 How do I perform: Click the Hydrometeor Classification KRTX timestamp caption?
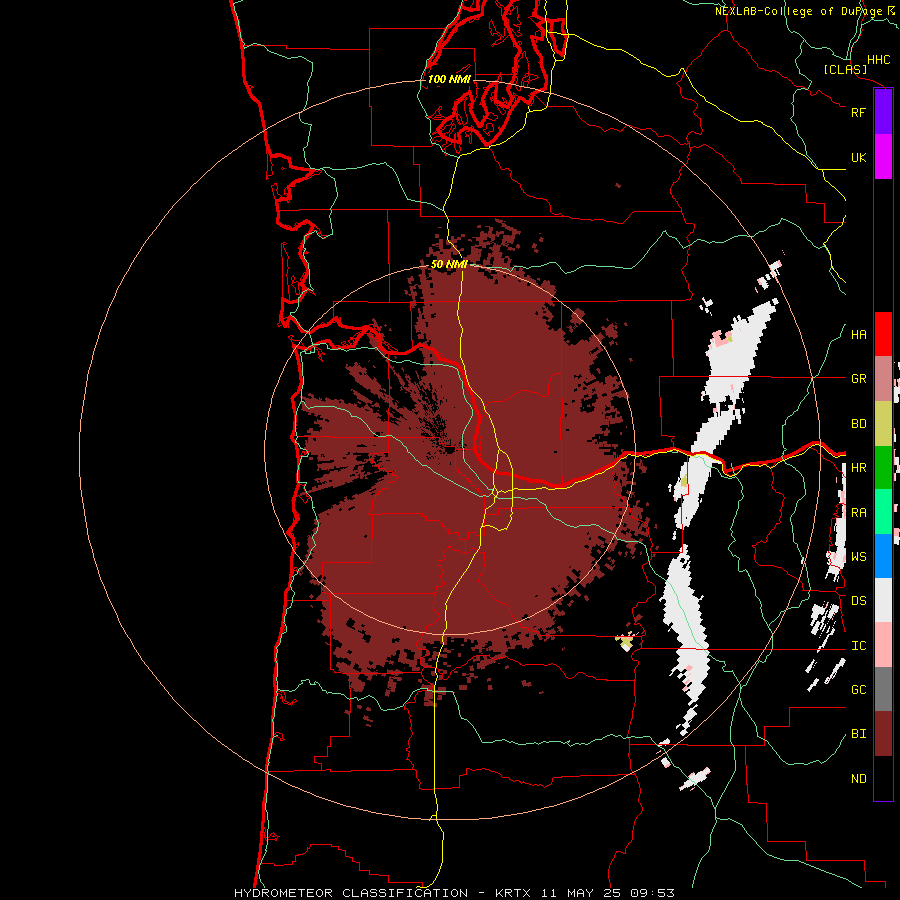tap(454, 893)
